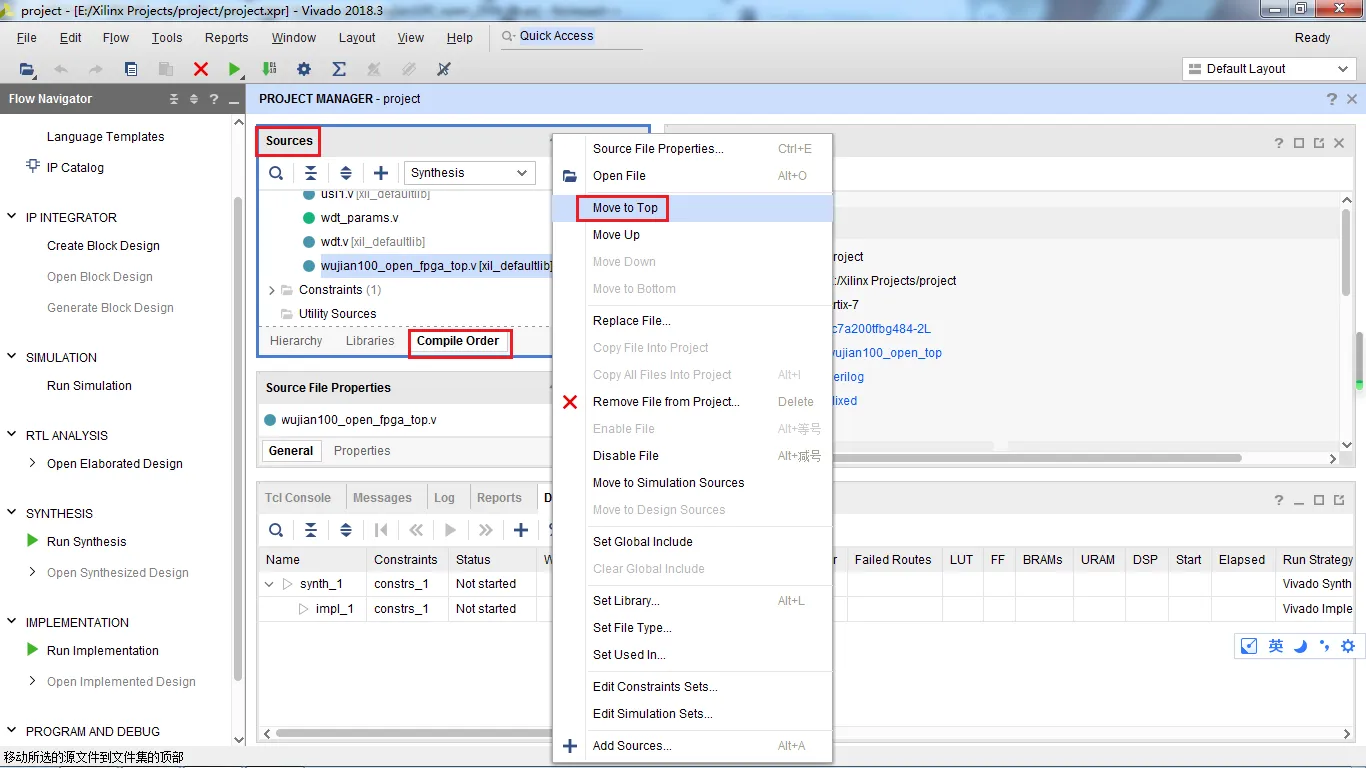The image size is (1366, 768).
Task: Select Utility Sources in Sources tree
Action: pos(337,314)
